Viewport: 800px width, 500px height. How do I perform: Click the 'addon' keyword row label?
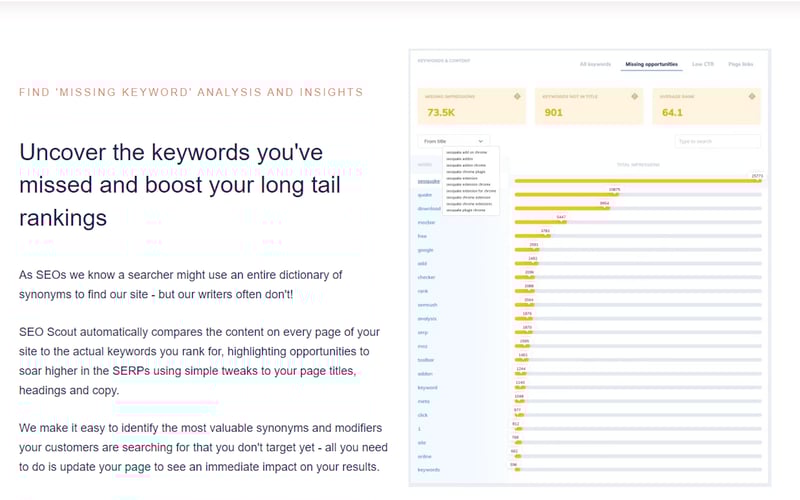click(425, 373)
